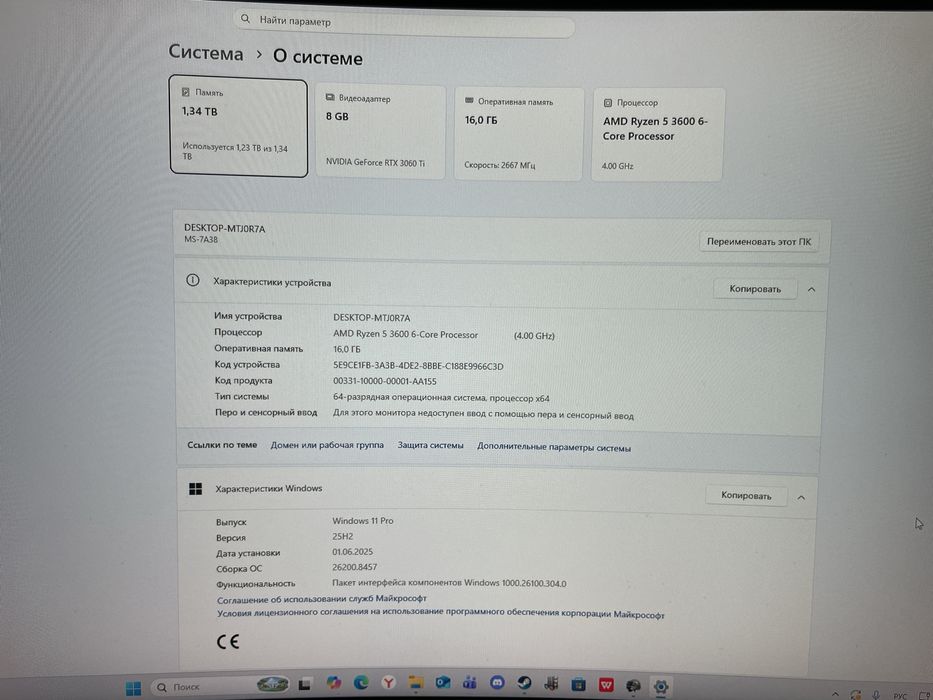Click Переименовать этот ПК button
The height and width of the screenshot is (700, 933).
(x=759, y=242)
